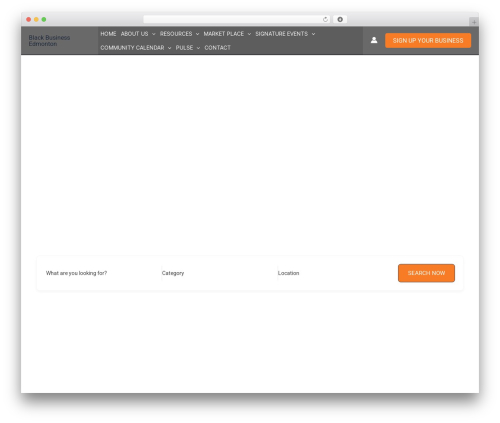Click the browser download indicator icon

coord(340,20)
